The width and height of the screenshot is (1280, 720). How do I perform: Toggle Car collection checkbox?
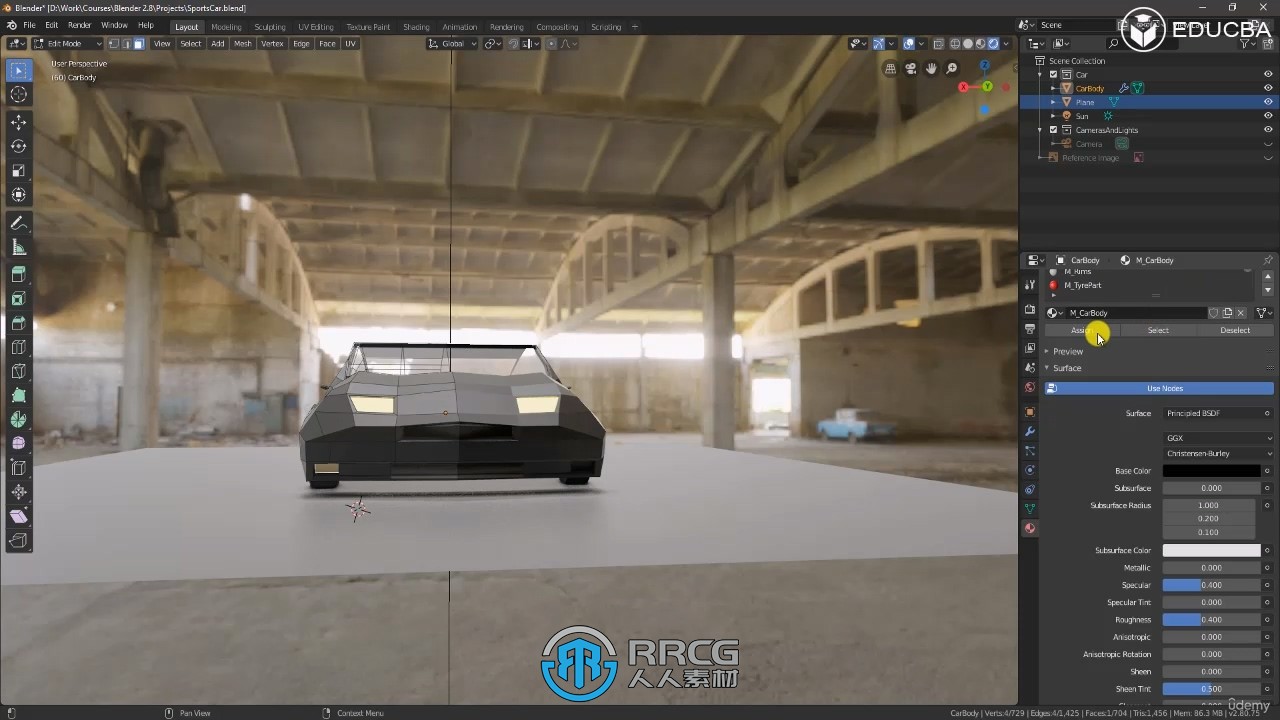[1053, 74]
